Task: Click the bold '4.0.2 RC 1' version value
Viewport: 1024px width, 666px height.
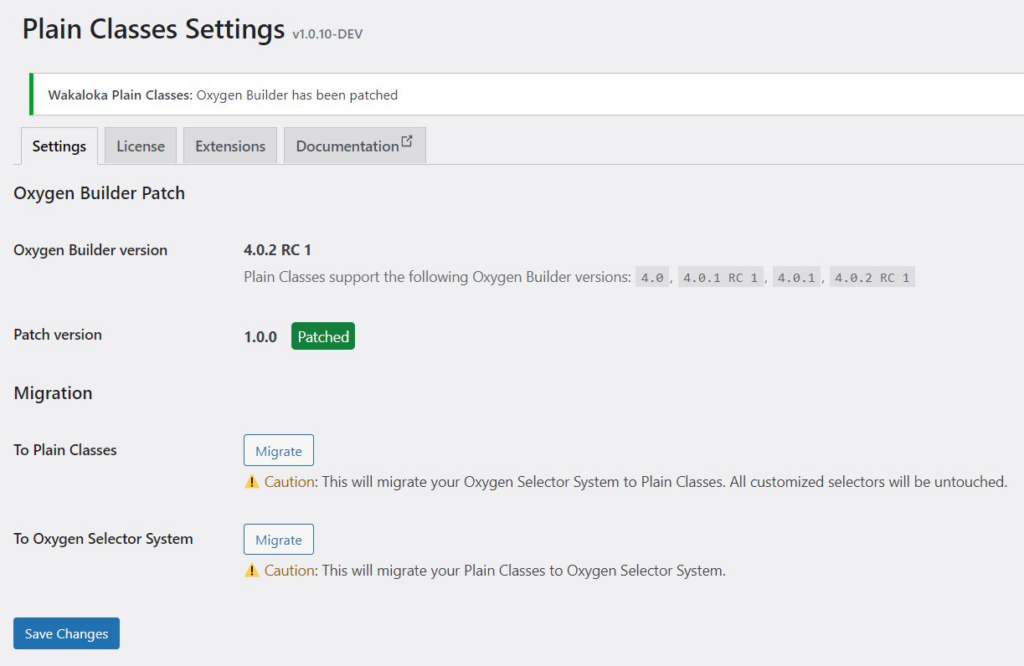Action: click(278, 249)
